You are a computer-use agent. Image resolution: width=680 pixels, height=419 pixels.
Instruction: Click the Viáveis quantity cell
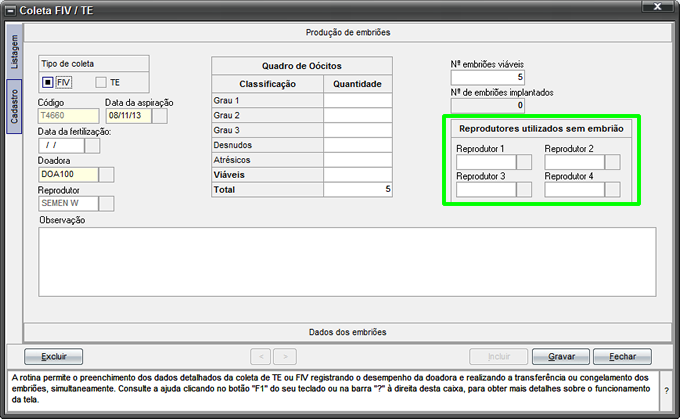[x=358, y=175]
